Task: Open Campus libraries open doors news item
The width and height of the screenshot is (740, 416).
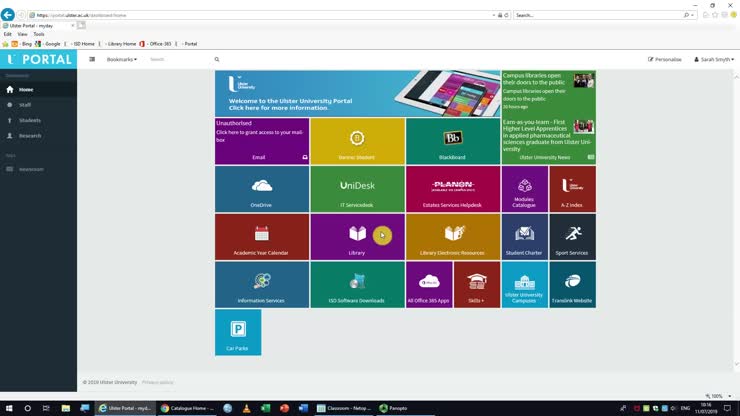Action: pos(548,92)
